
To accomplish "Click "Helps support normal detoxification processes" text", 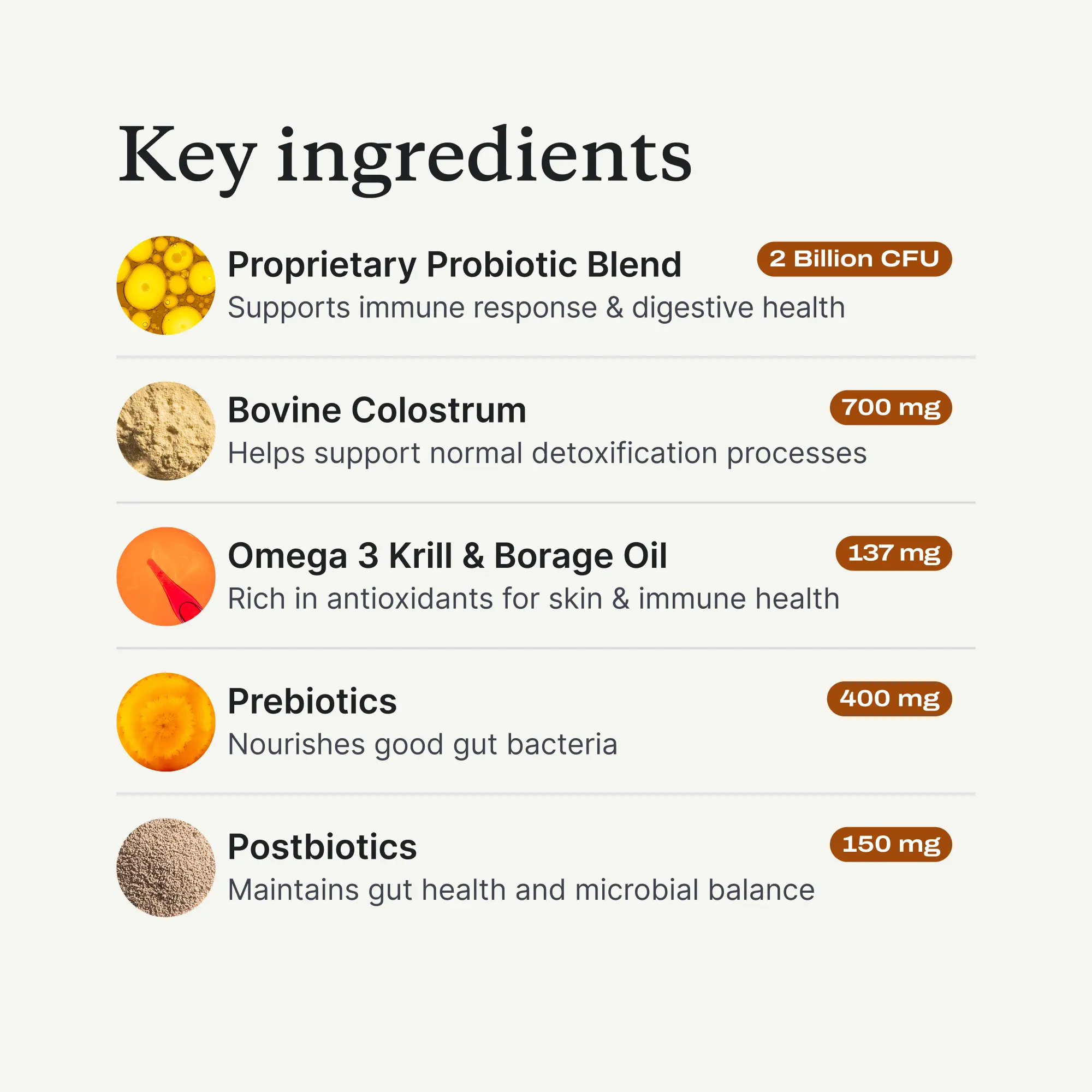I will pos(547,453).
